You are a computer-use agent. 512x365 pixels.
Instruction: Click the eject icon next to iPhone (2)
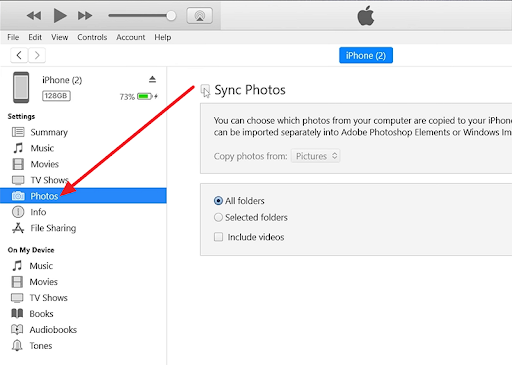[152, 79]
